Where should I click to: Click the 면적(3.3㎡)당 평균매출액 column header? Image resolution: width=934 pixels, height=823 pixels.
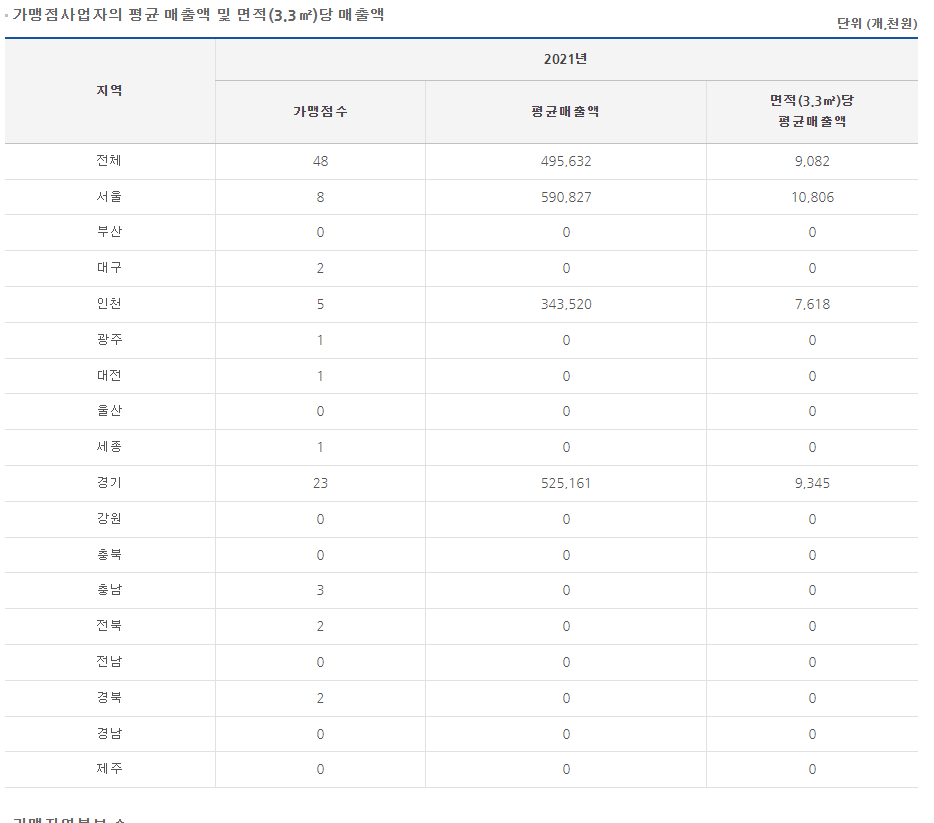pos(811,111)
